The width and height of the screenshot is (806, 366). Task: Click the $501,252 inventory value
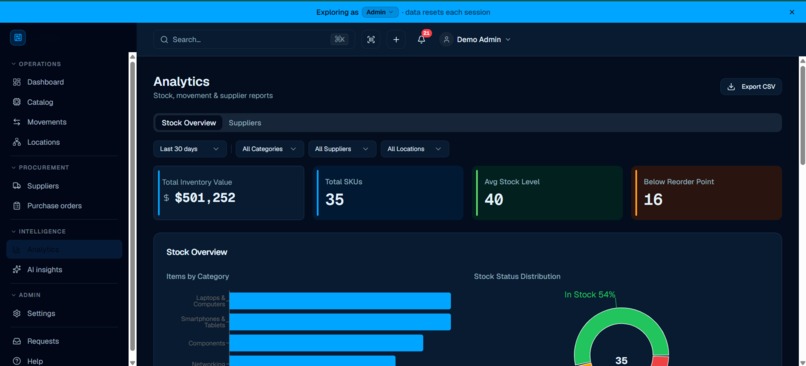(205, 198)
